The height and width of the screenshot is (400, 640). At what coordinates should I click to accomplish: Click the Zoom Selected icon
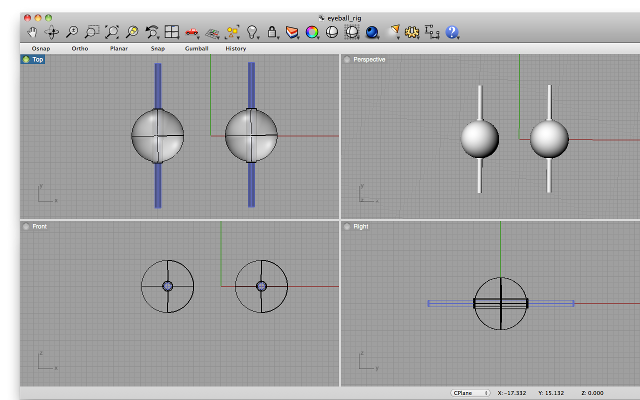[x=132, y=32]
